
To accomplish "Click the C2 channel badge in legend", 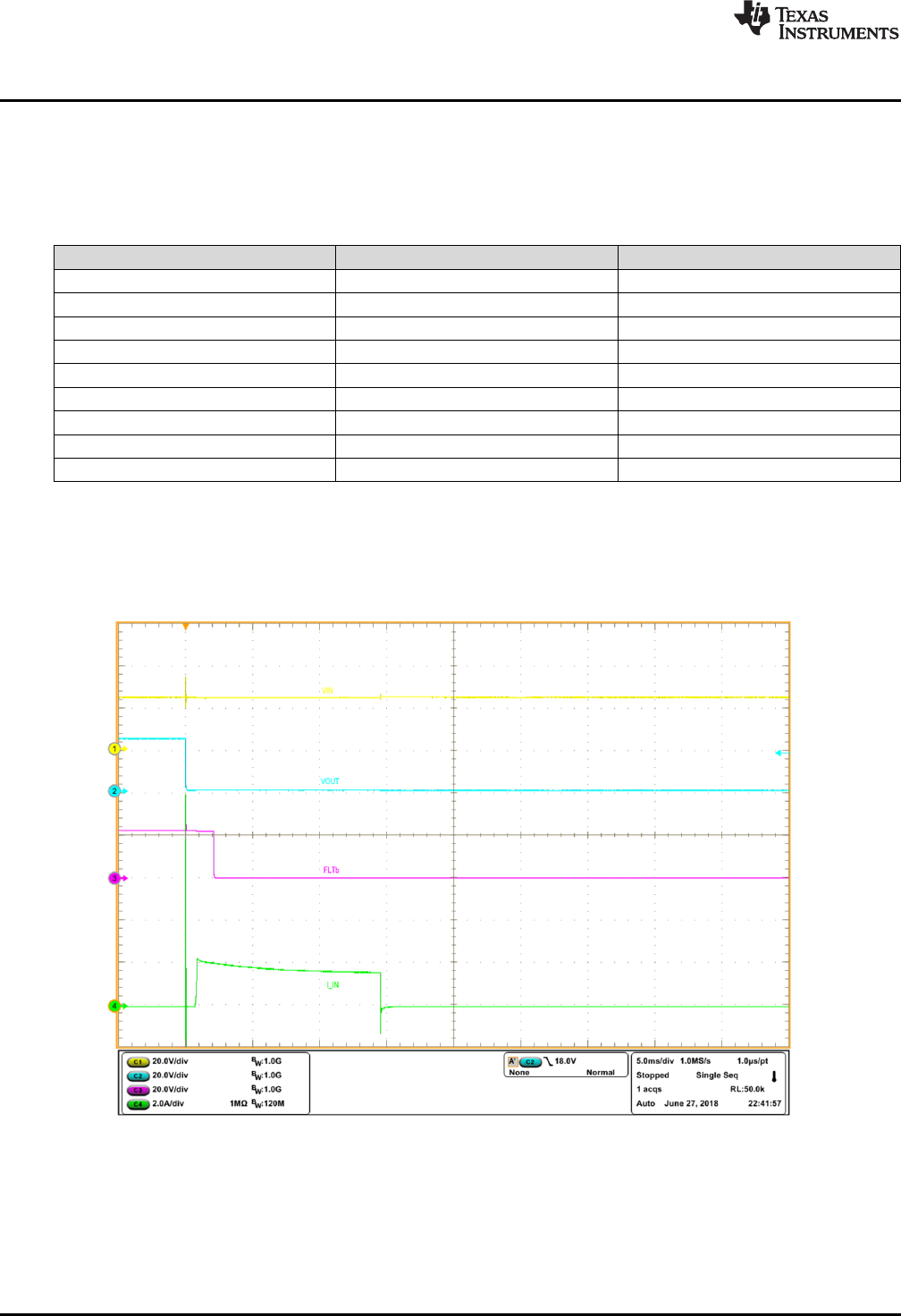I will pyautogui.click(x=138, y=1076).
